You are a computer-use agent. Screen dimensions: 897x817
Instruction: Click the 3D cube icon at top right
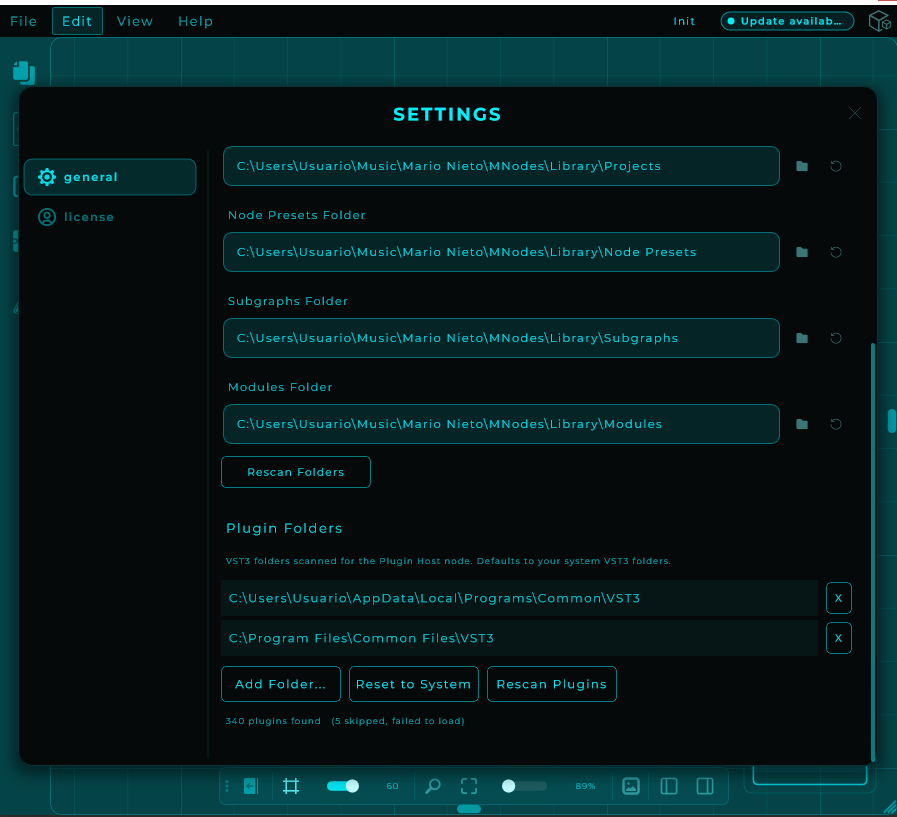click(880, 22)
